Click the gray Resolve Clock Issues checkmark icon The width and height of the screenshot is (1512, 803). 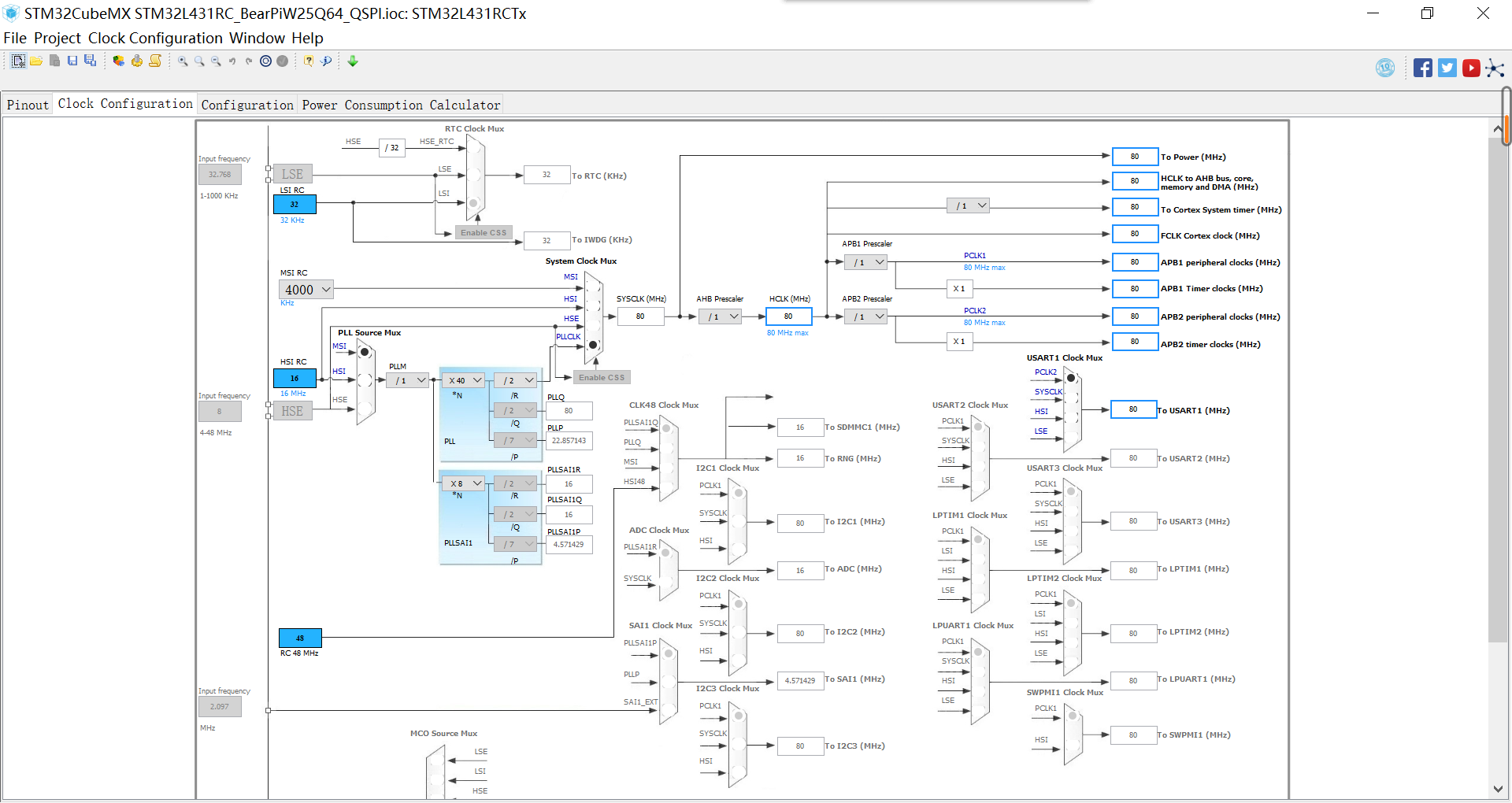(x=282, y=61)
